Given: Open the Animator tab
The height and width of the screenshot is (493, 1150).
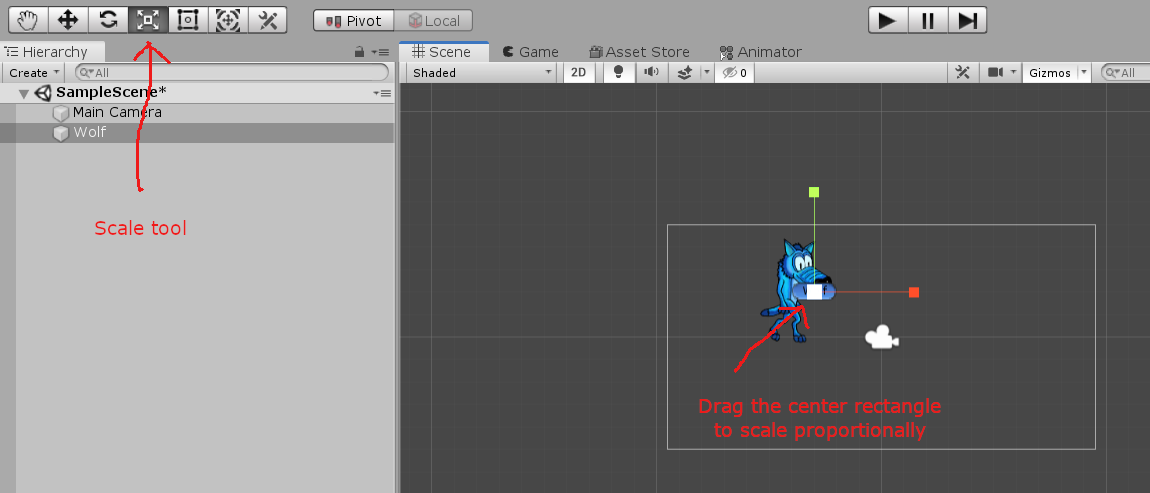Looking at the screenshot, I should (761, 52).
